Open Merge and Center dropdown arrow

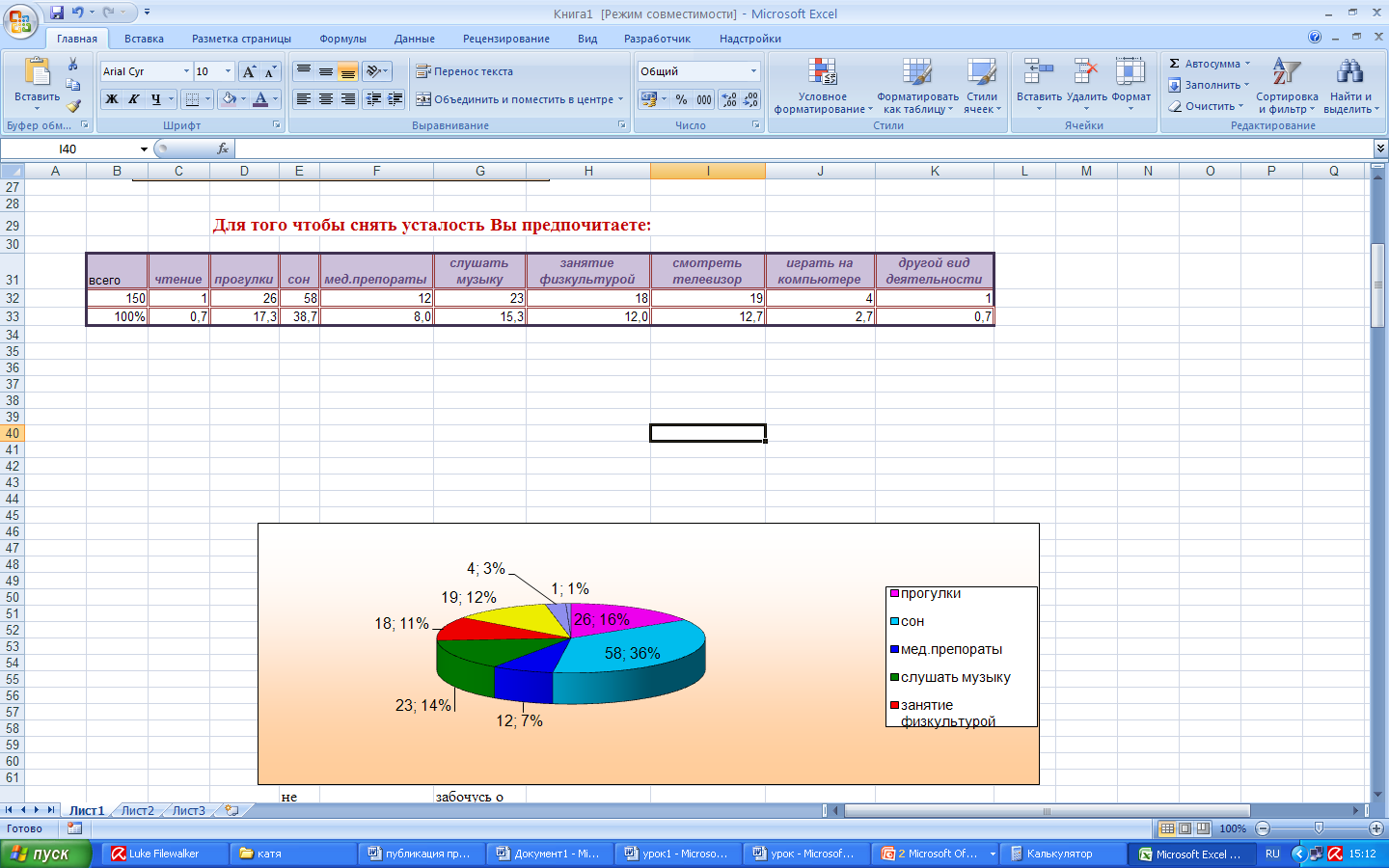coord(620,99)
